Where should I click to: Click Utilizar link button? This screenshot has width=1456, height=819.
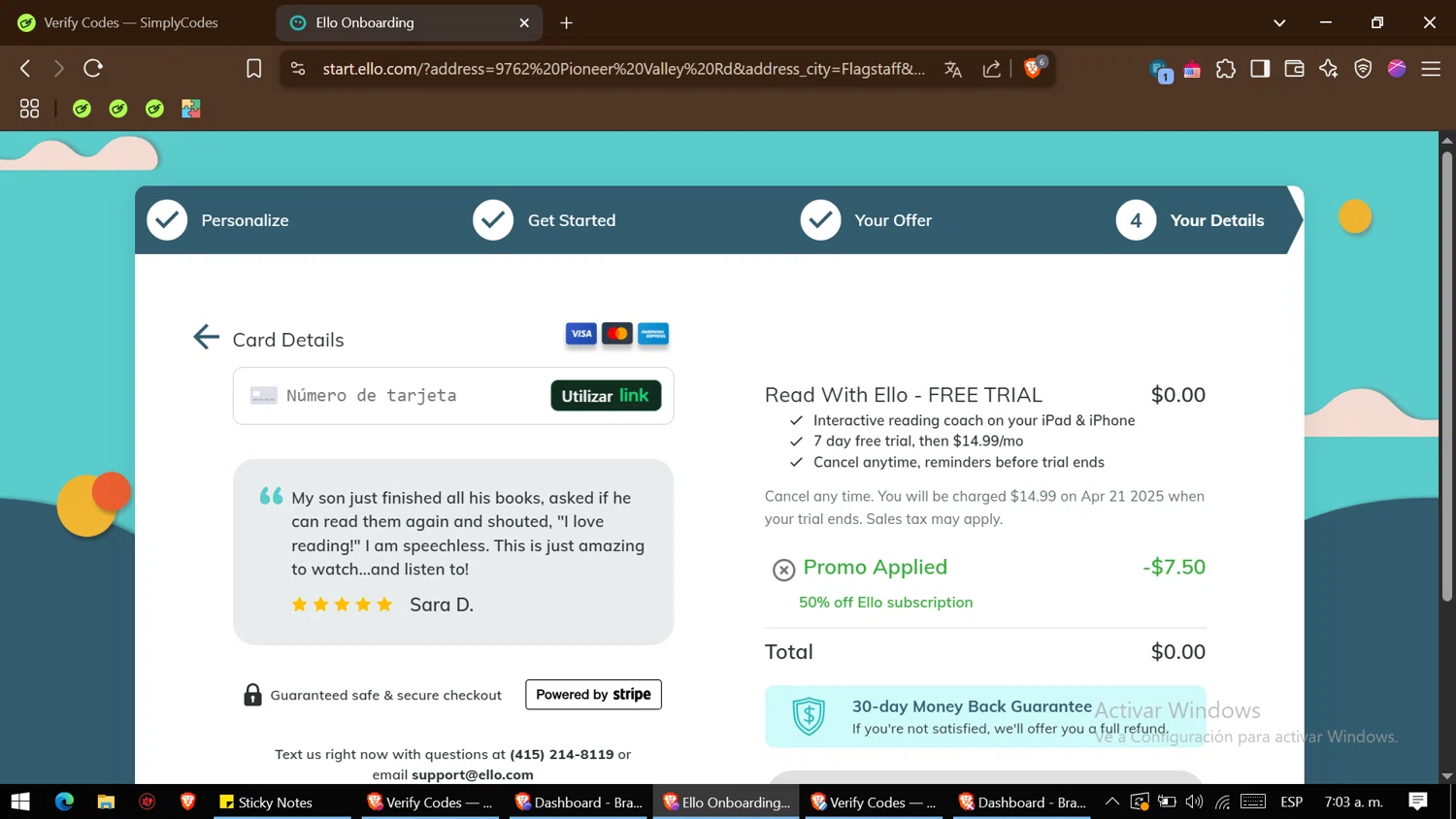(606, 396)
